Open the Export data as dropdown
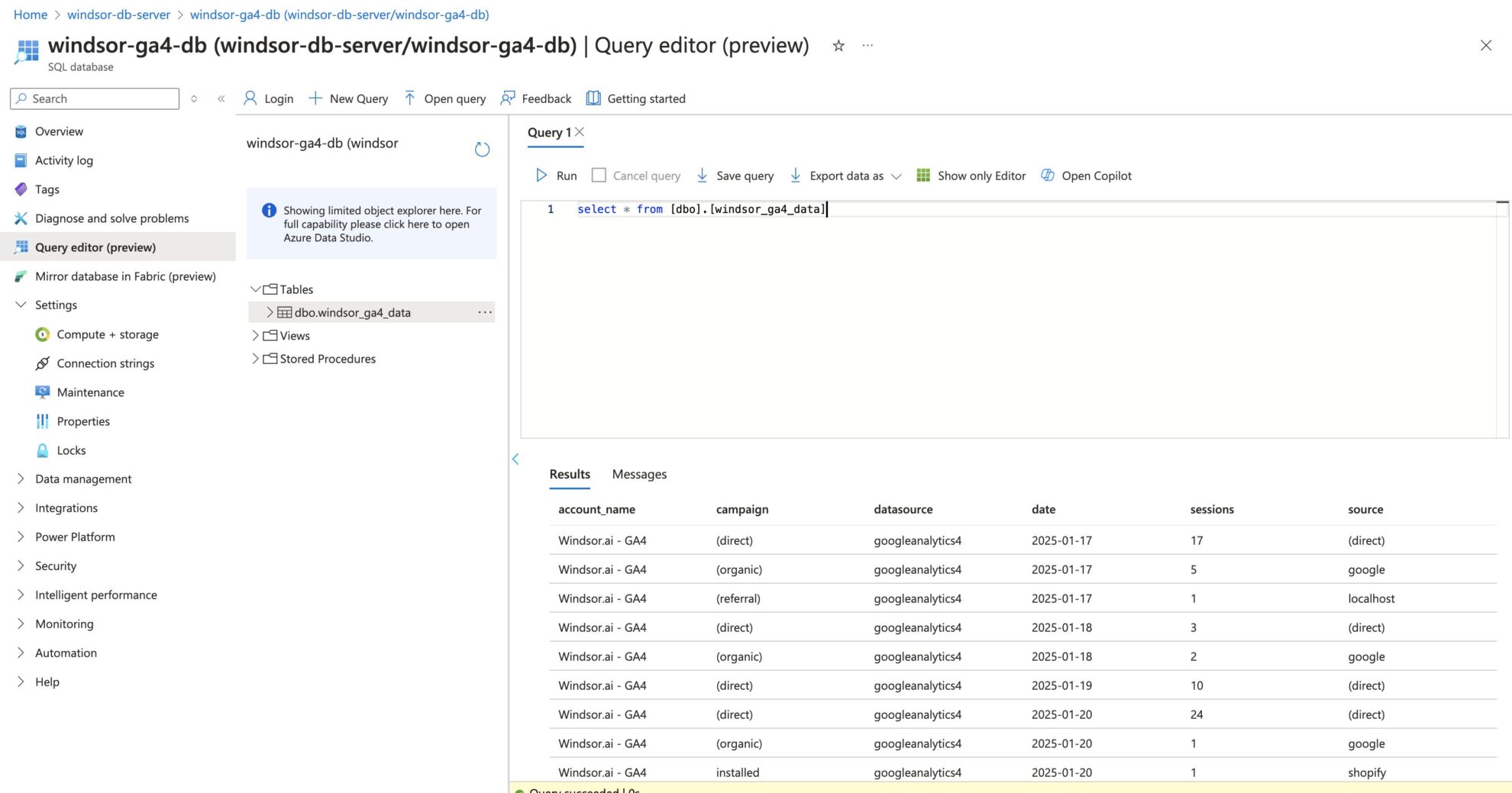1512x793 pixels. [847, 176]
